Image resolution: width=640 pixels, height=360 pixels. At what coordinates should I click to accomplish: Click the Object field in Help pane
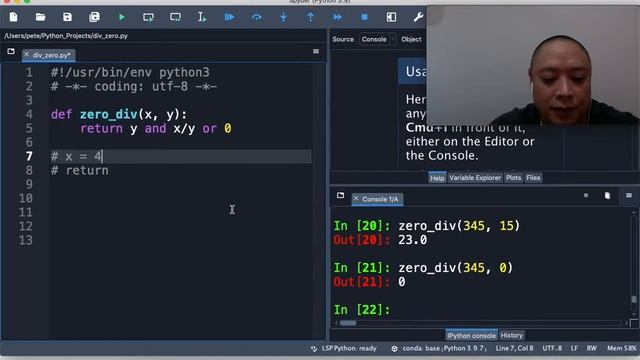pos(411,39)
